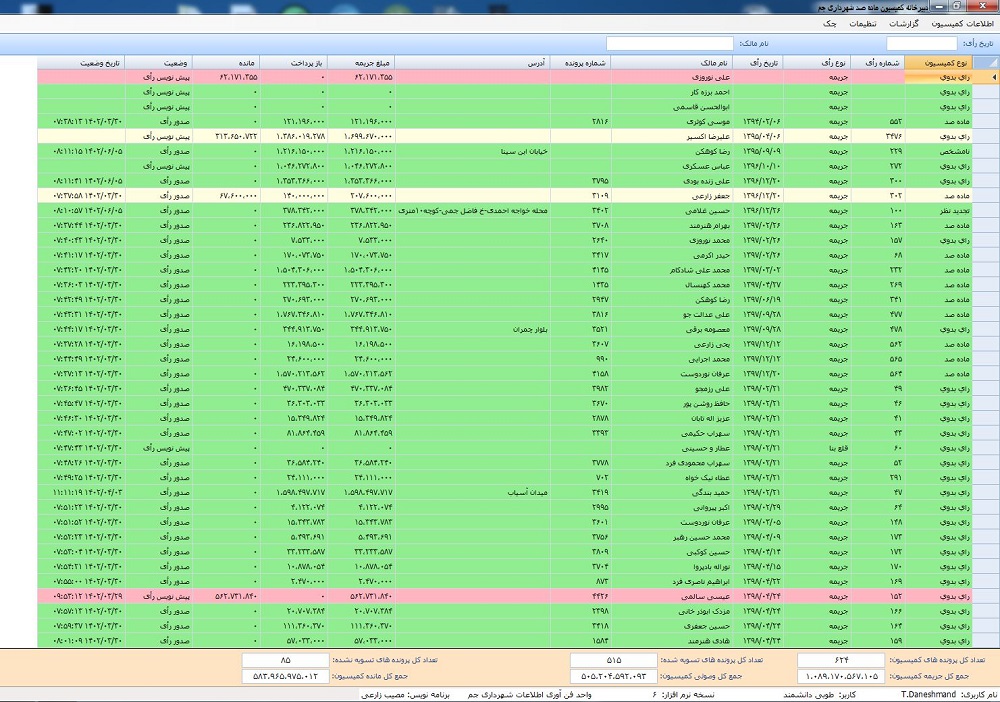The width and height of the screenshot is (1000, 702).
Task: Click the settled files count field showing ۵۱۵
Action: pyautogui.click(x=613, y=660)
